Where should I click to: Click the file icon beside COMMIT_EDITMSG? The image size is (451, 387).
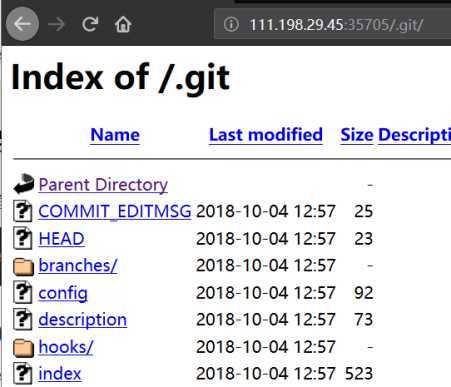pos(23,211)
